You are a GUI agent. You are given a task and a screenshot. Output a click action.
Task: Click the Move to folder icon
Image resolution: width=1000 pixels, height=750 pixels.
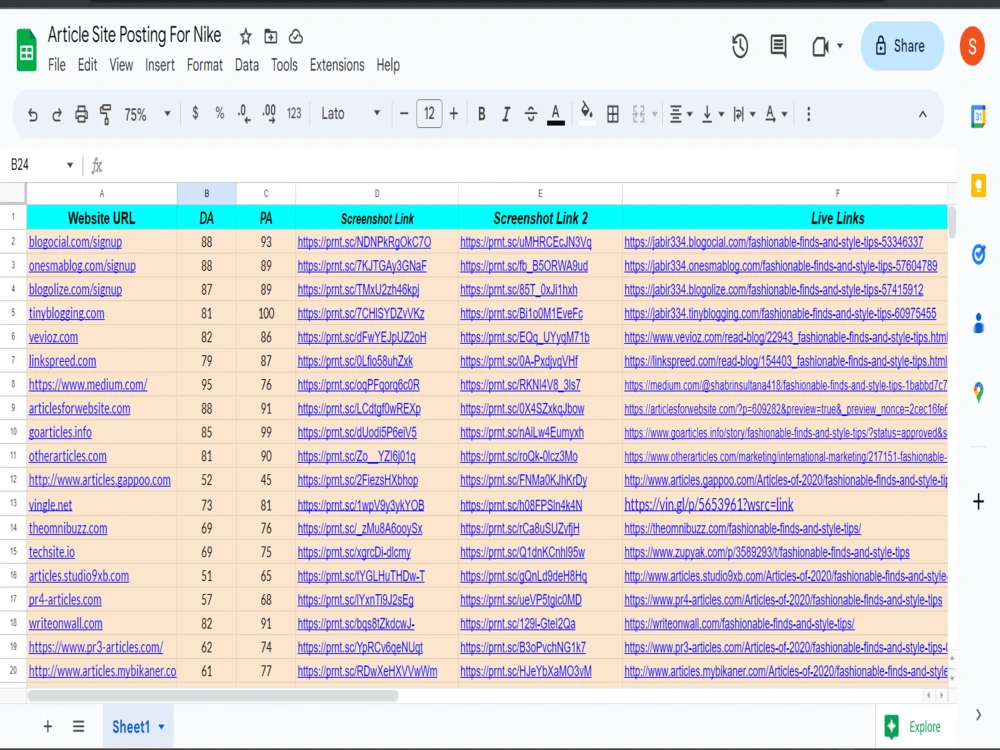[270, 36]
